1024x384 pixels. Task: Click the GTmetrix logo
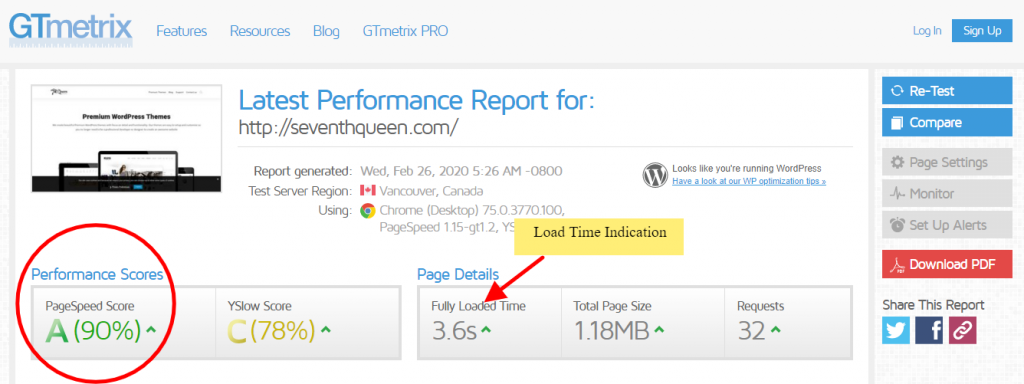[71, 29]
